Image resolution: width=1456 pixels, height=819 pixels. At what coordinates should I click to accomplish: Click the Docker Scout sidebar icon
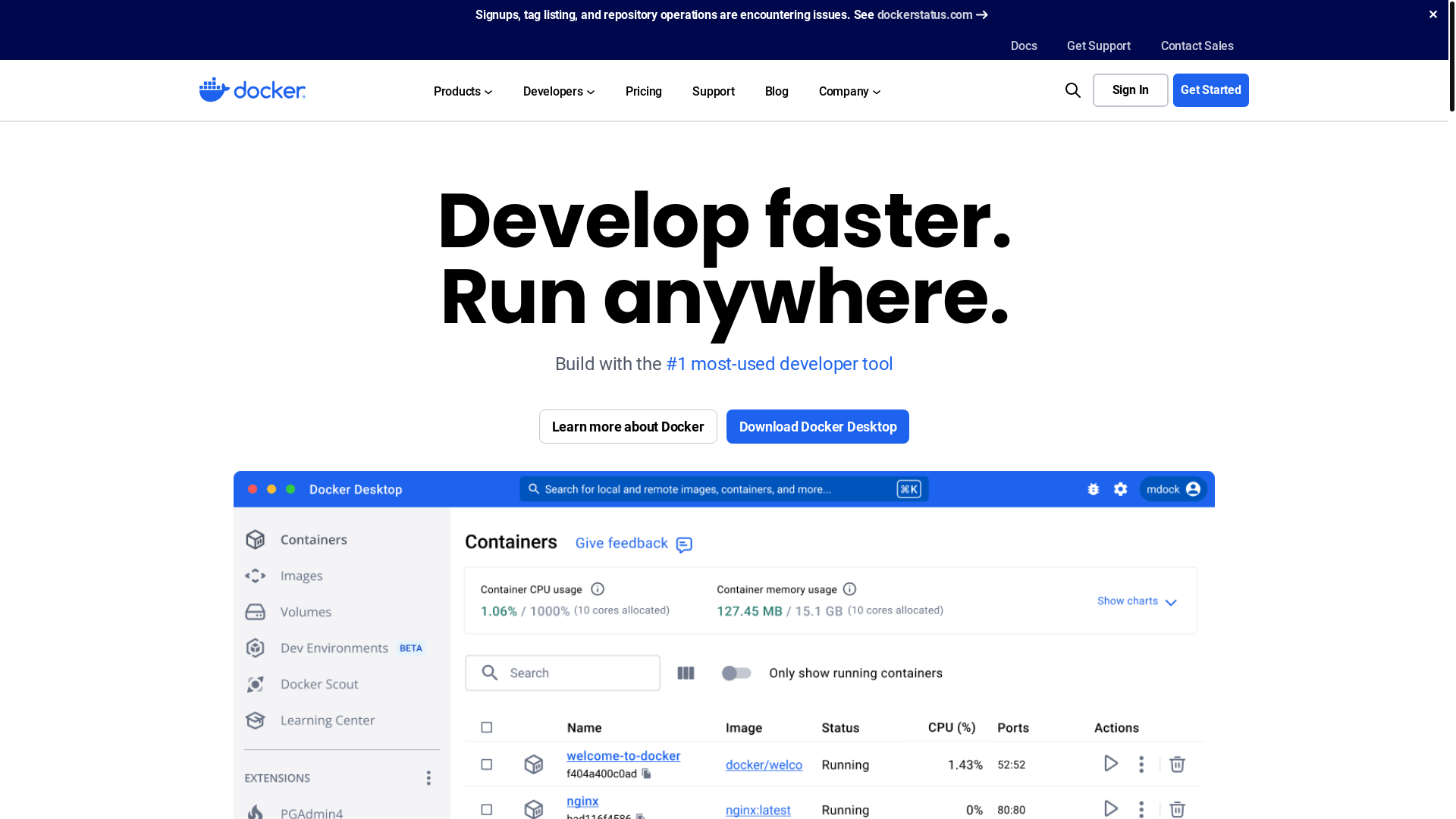(255, 684)
